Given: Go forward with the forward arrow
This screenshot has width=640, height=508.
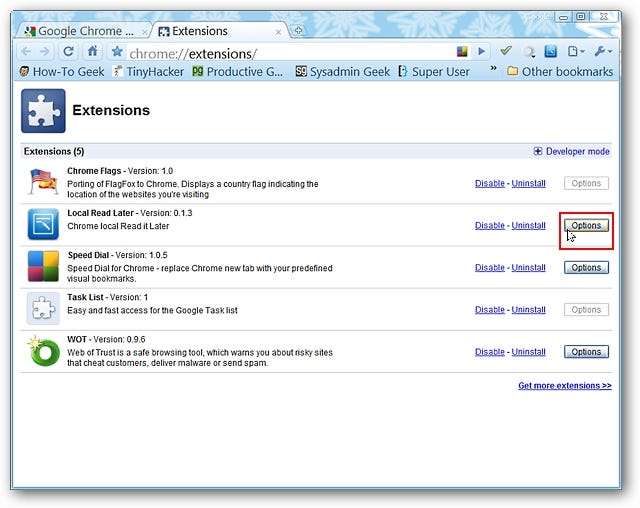Looking at the screenshot, I should tap(45, 51).
